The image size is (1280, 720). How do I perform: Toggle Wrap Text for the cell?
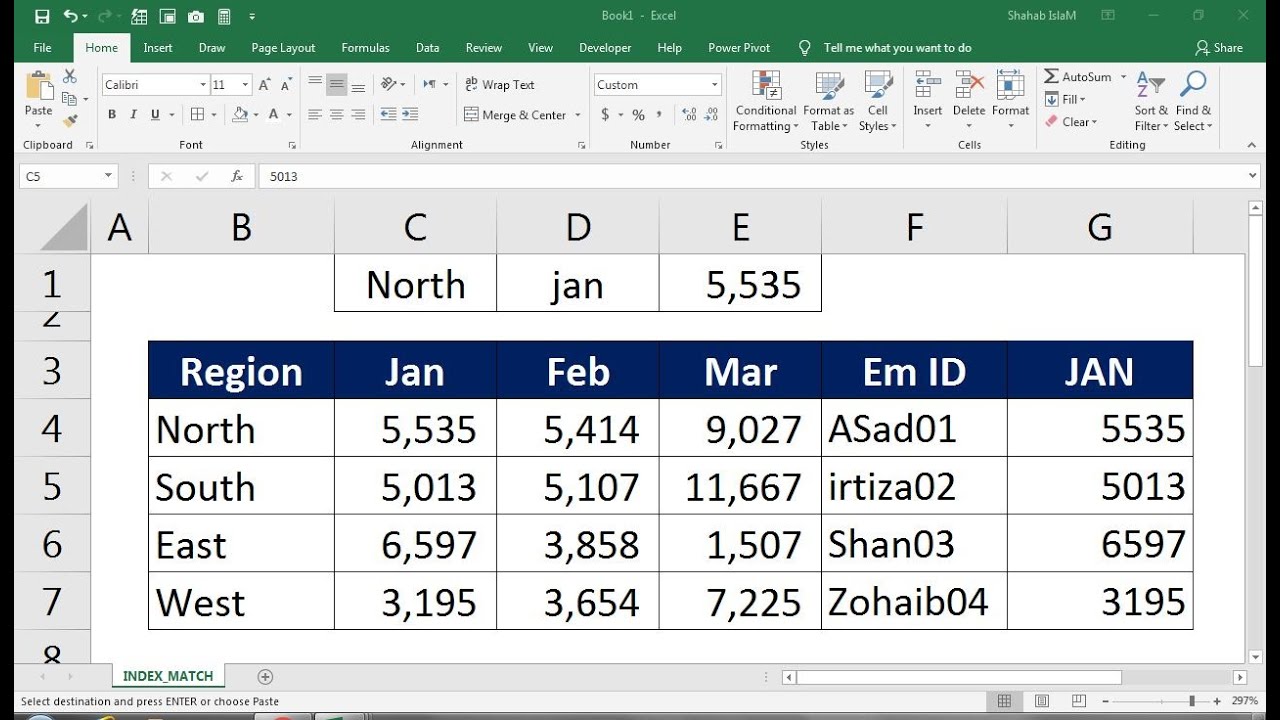pyautogui.click(x=499, y=85)
